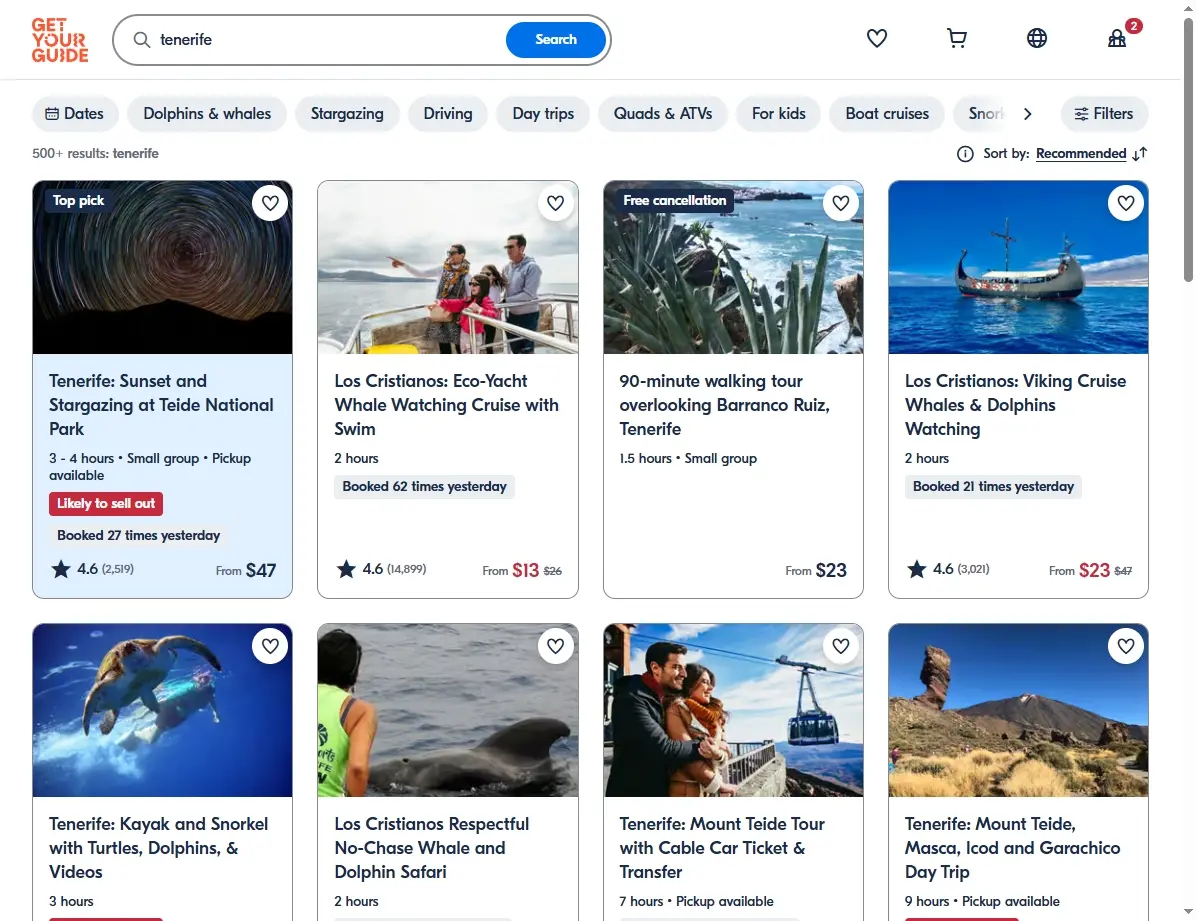1196x921 pixels.
Task: Open Eco-Yacht Whale Watching Cruise title
Action: [446, 405]
